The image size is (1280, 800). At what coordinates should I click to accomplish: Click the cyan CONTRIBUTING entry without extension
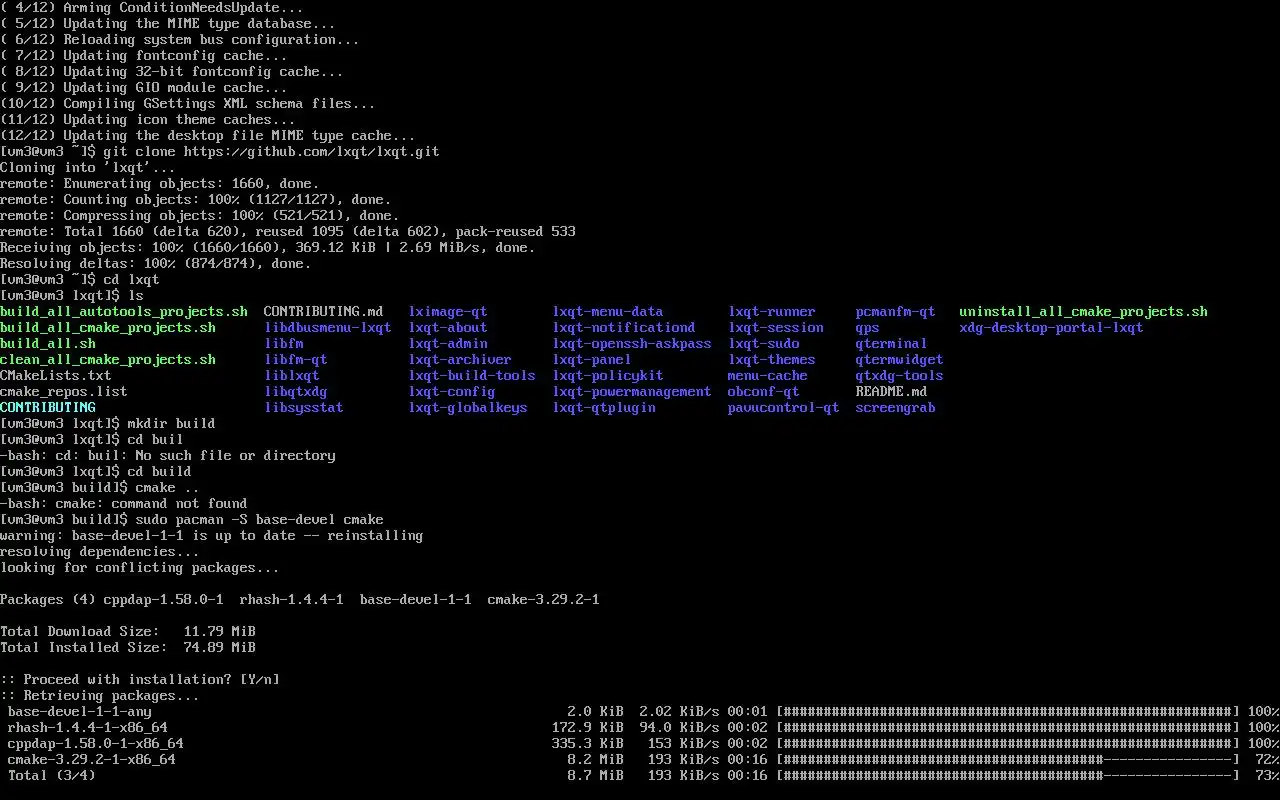(48, 408)
